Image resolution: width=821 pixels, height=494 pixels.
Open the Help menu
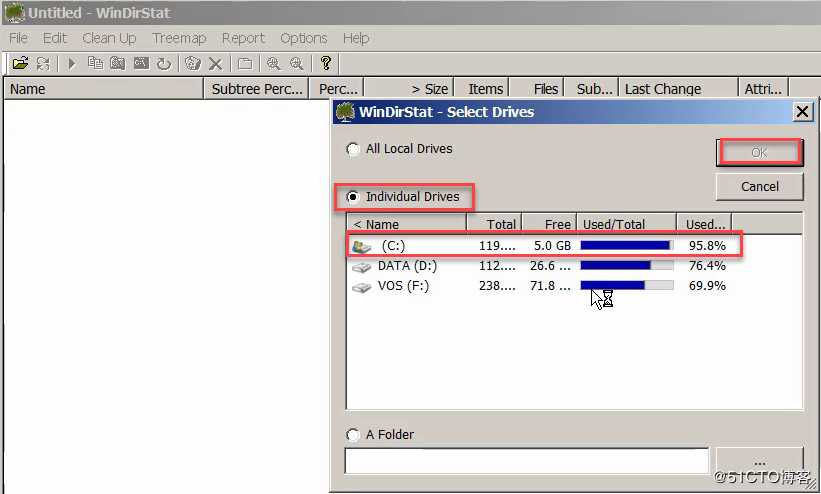pos(356,38)
